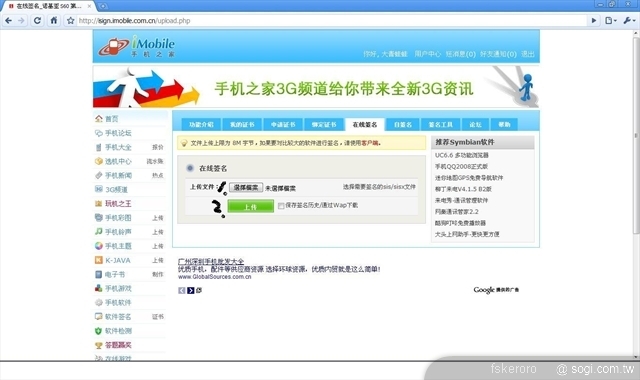This screenshot has width=640, height=380.
Task: Click 退出 to log out
Action: click(527, 54)
